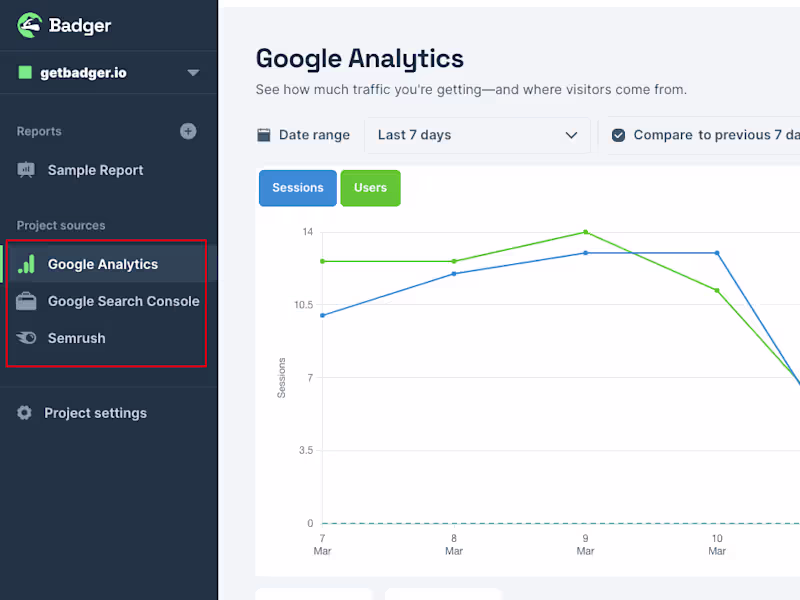
Task: Open Semrush project source
Action: (x=77, y=338)
